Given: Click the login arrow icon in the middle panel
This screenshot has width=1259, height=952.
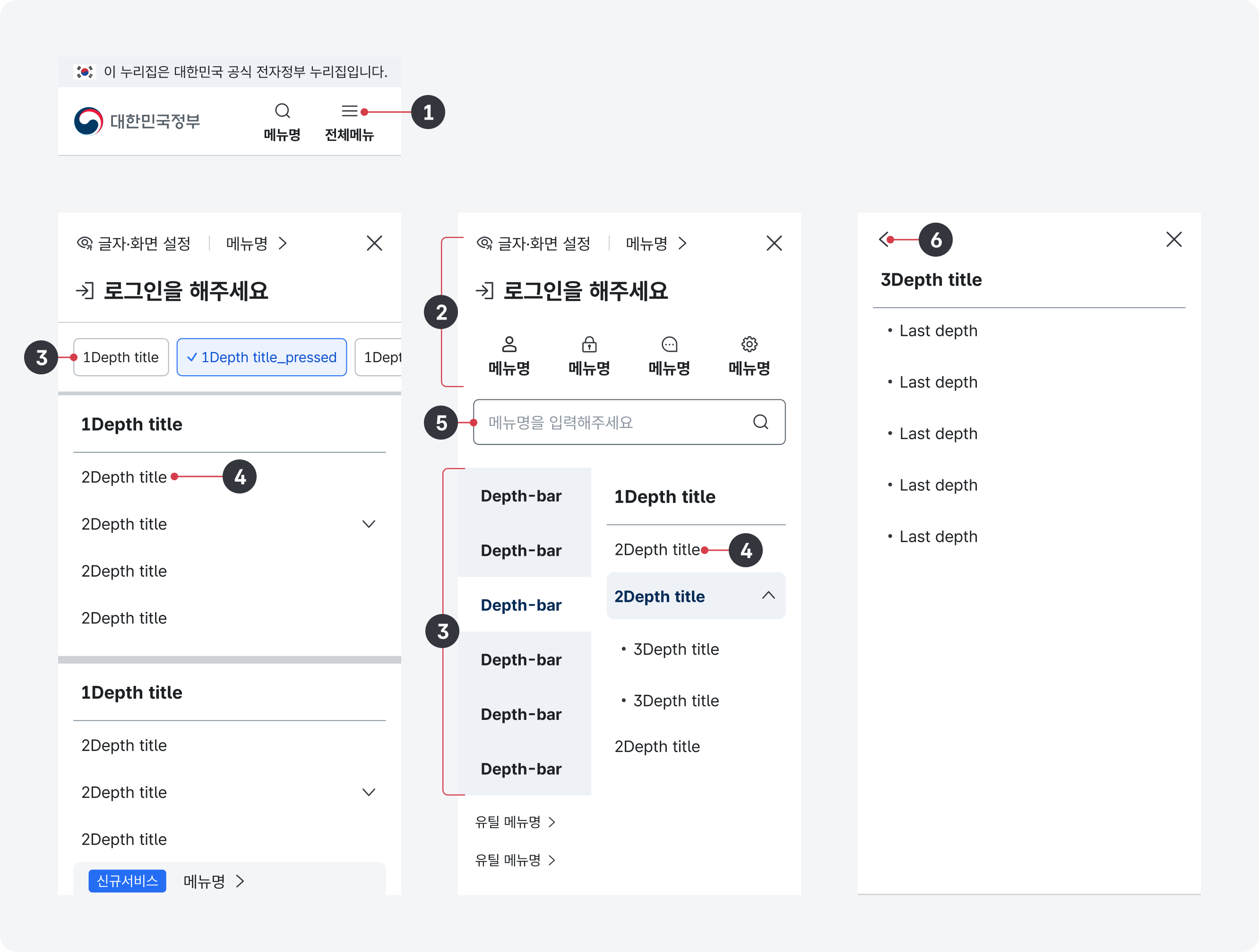Looking at the screenshot, I should [485, 291].
